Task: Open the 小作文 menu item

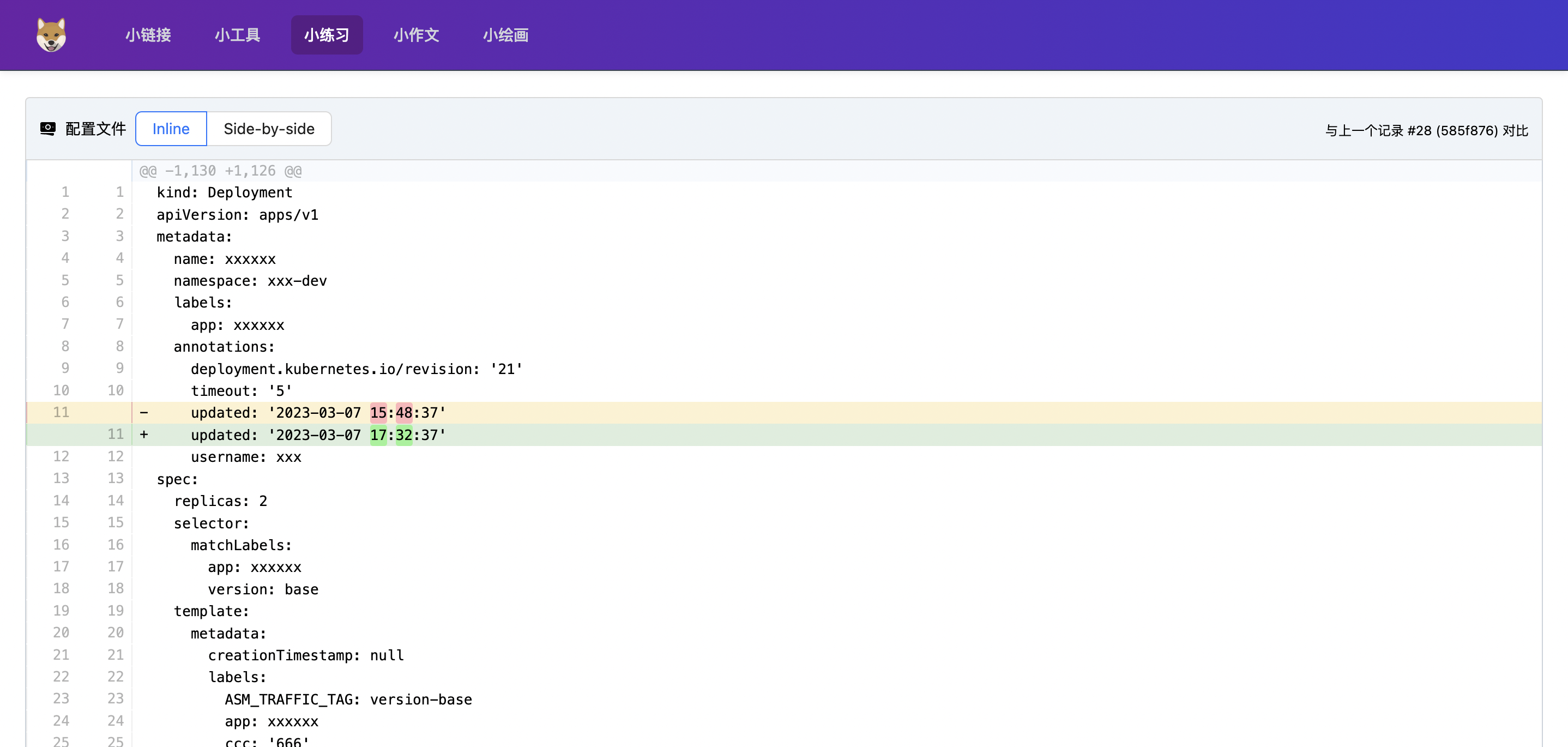Action: tap(416, 35)
